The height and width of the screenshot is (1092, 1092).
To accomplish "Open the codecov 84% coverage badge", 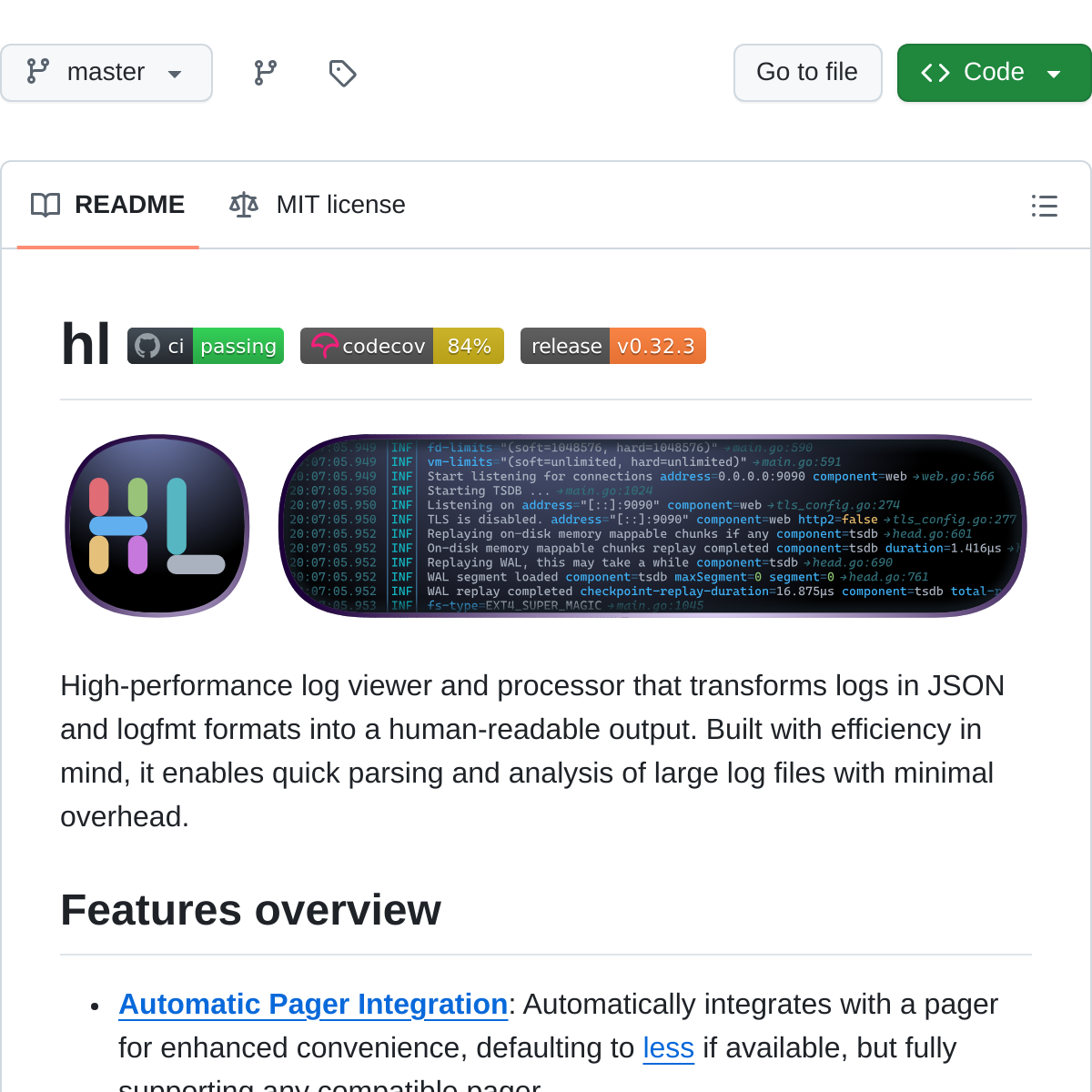I will tap(401, 346).
